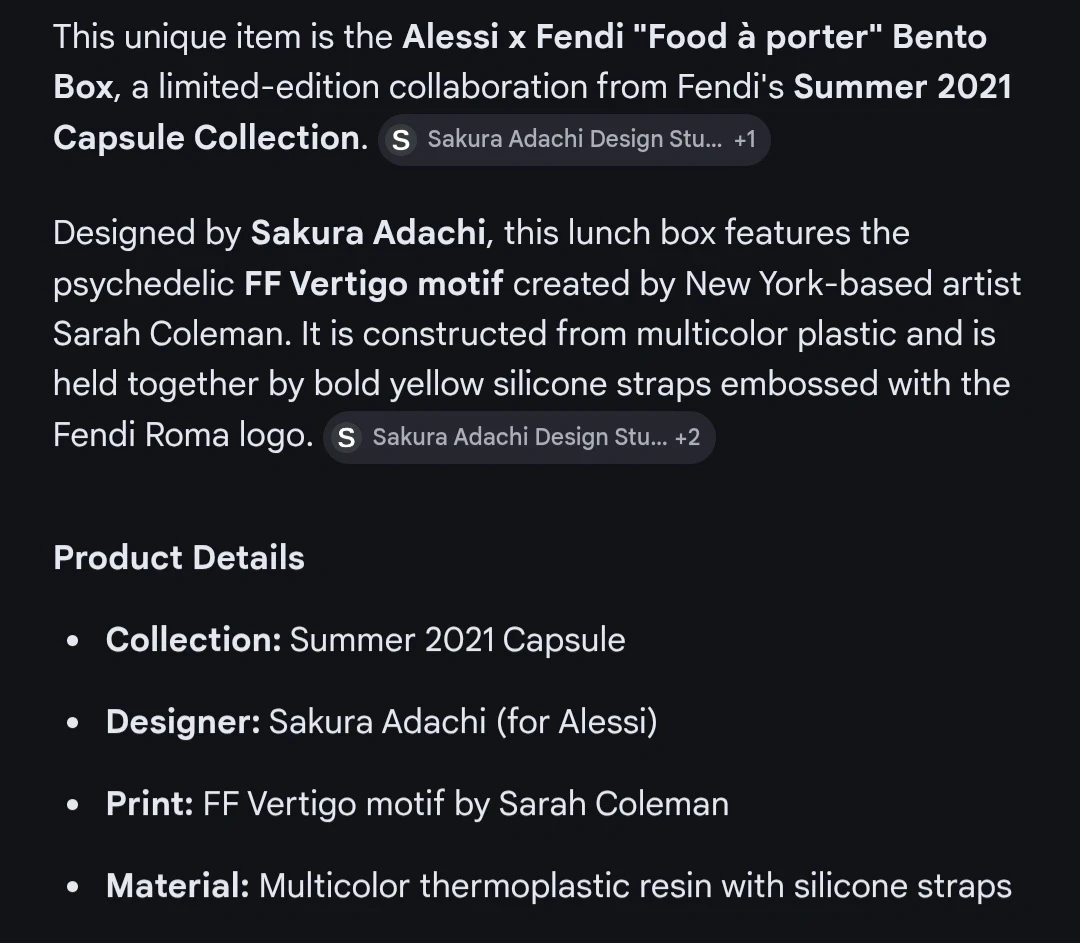1080x943 pixels.
Task: Click "(for Alessi)" in the Designer bullet
Action: [577, 722]
